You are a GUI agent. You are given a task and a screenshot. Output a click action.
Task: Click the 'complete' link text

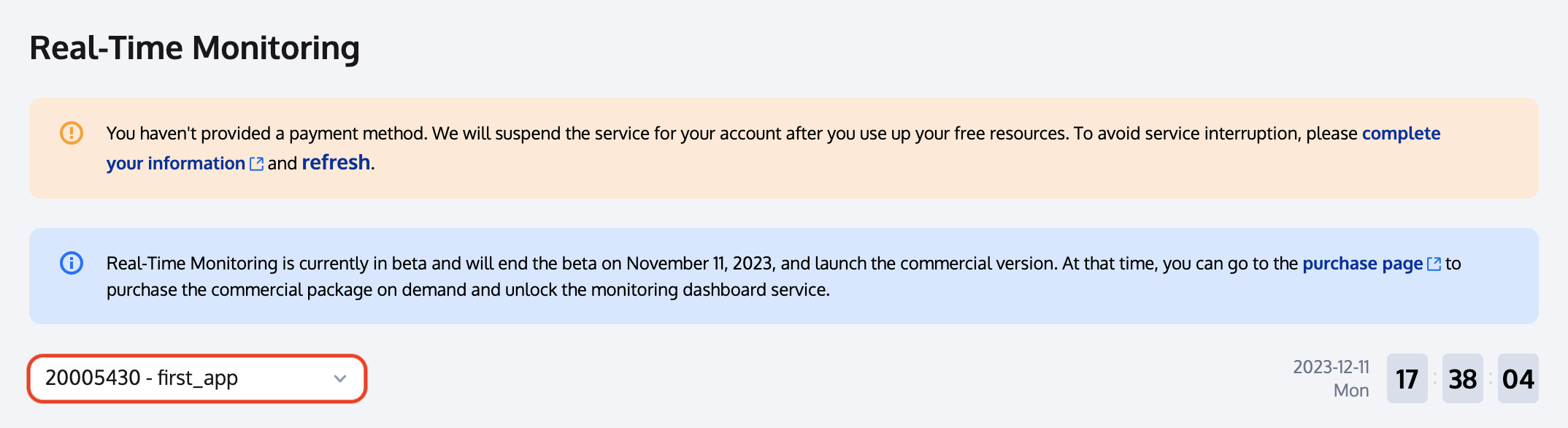1401,133
